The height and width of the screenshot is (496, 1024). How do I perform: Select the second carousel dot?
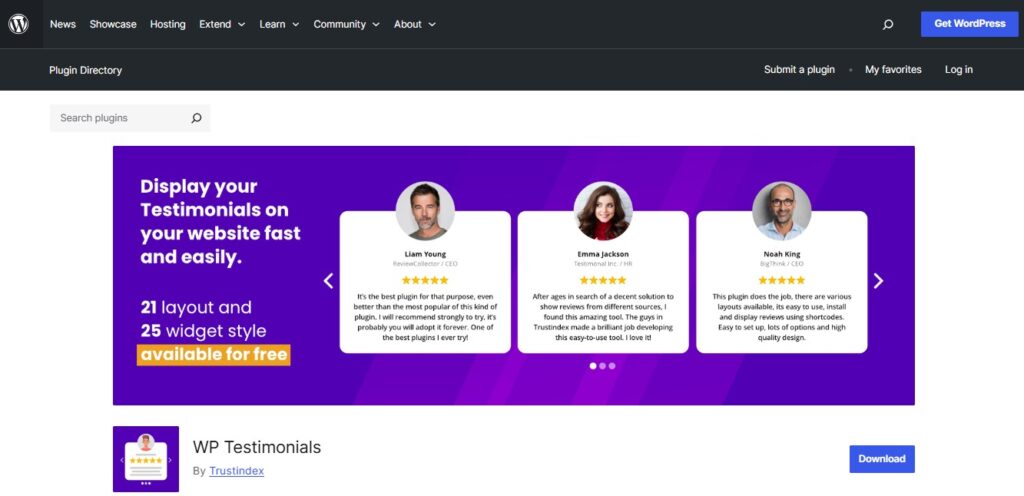[x=603, y=366]
